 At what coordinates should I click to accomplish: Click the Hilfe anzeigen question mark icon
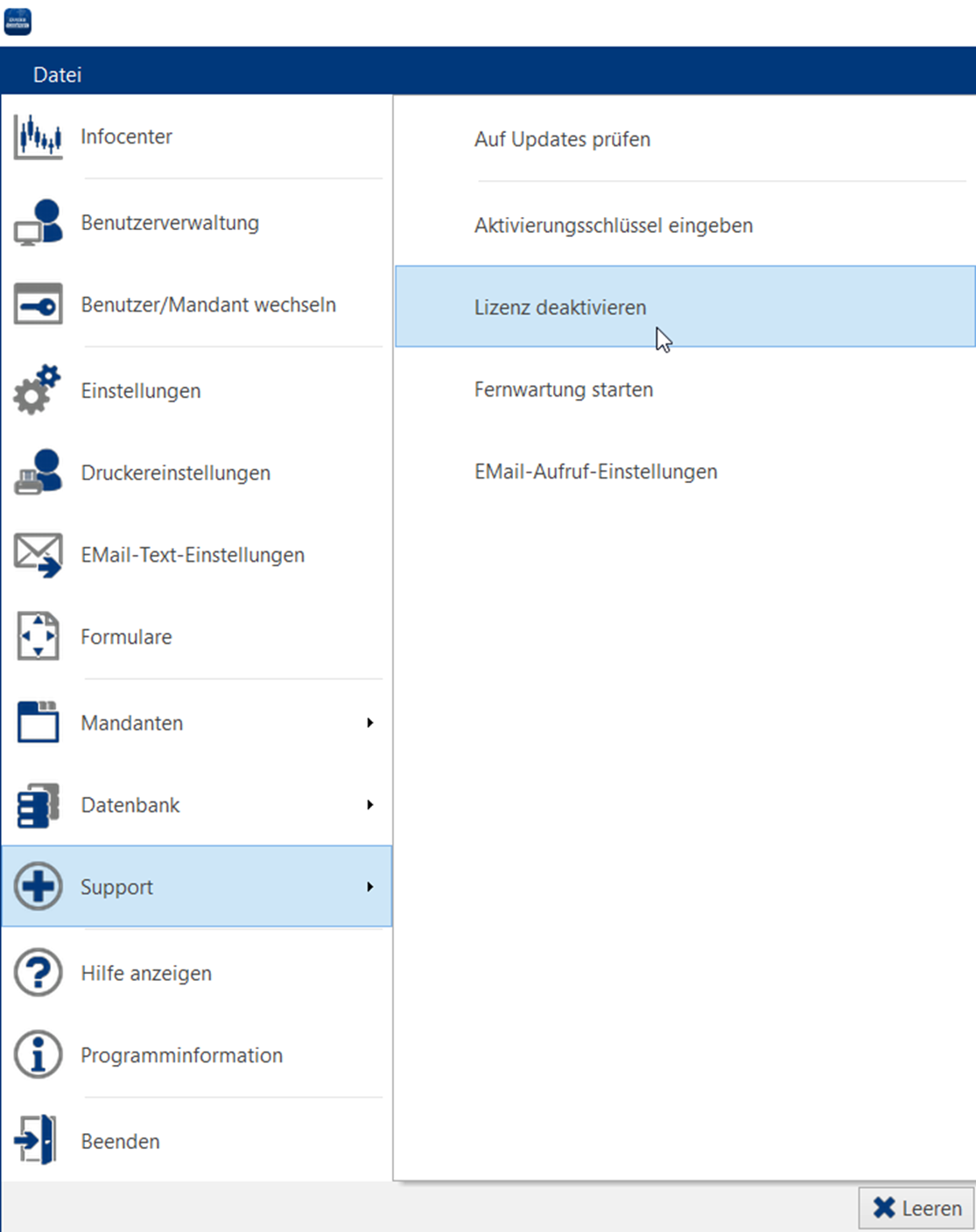38,973
